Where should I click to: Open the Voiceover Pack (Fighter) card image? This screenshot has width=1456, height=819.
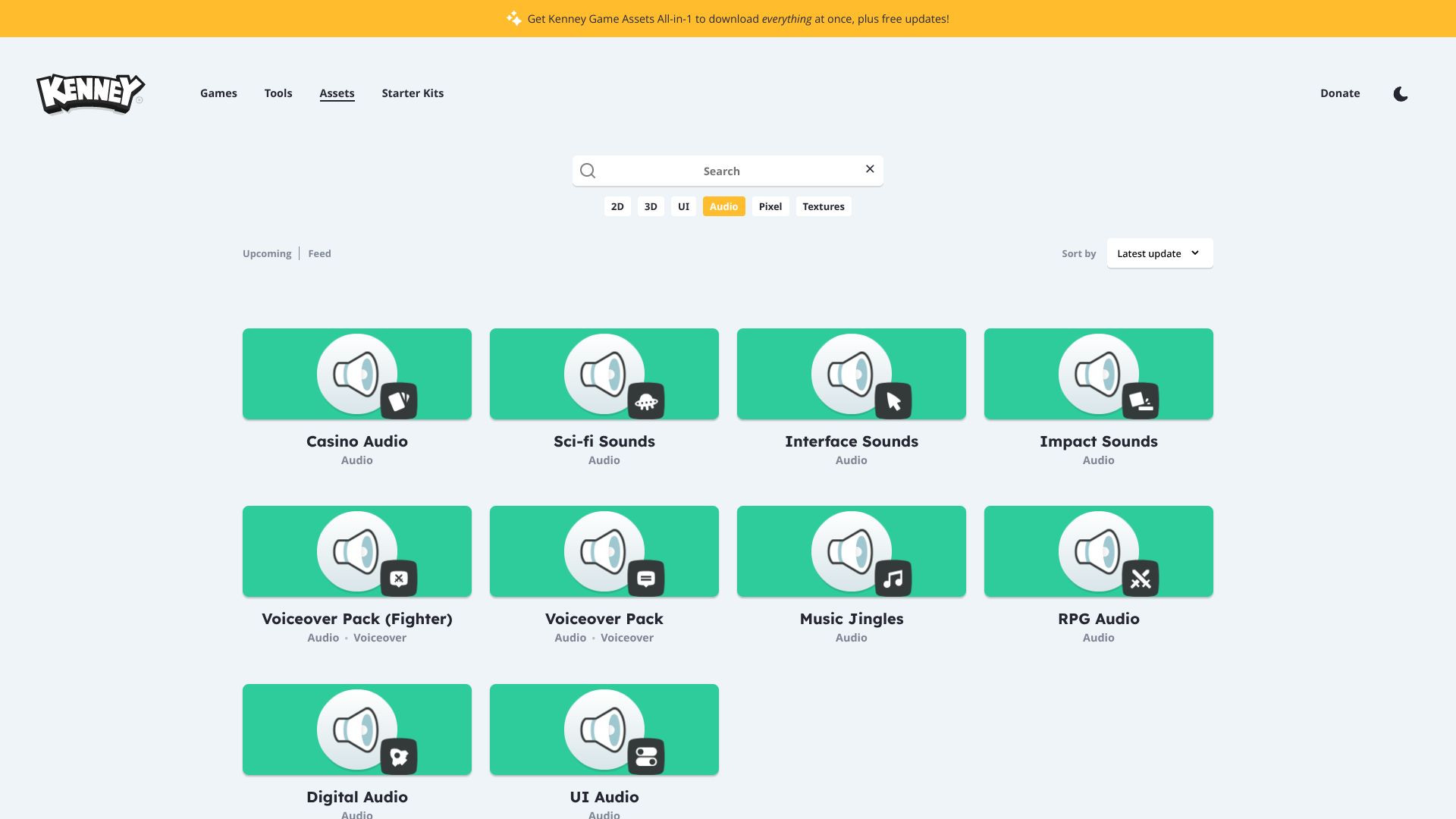tap(357, 551)
